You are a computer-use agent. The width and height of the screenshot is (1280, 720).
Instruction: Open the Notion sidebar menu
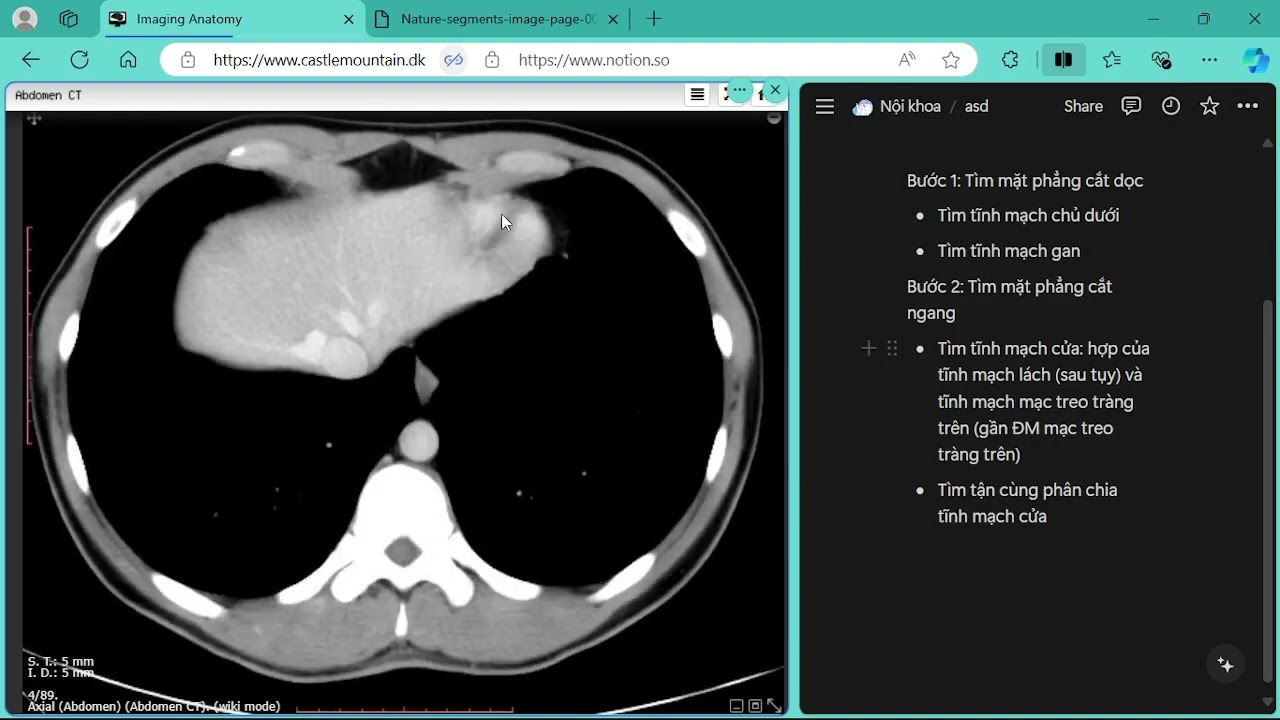[x=825, y=107]
